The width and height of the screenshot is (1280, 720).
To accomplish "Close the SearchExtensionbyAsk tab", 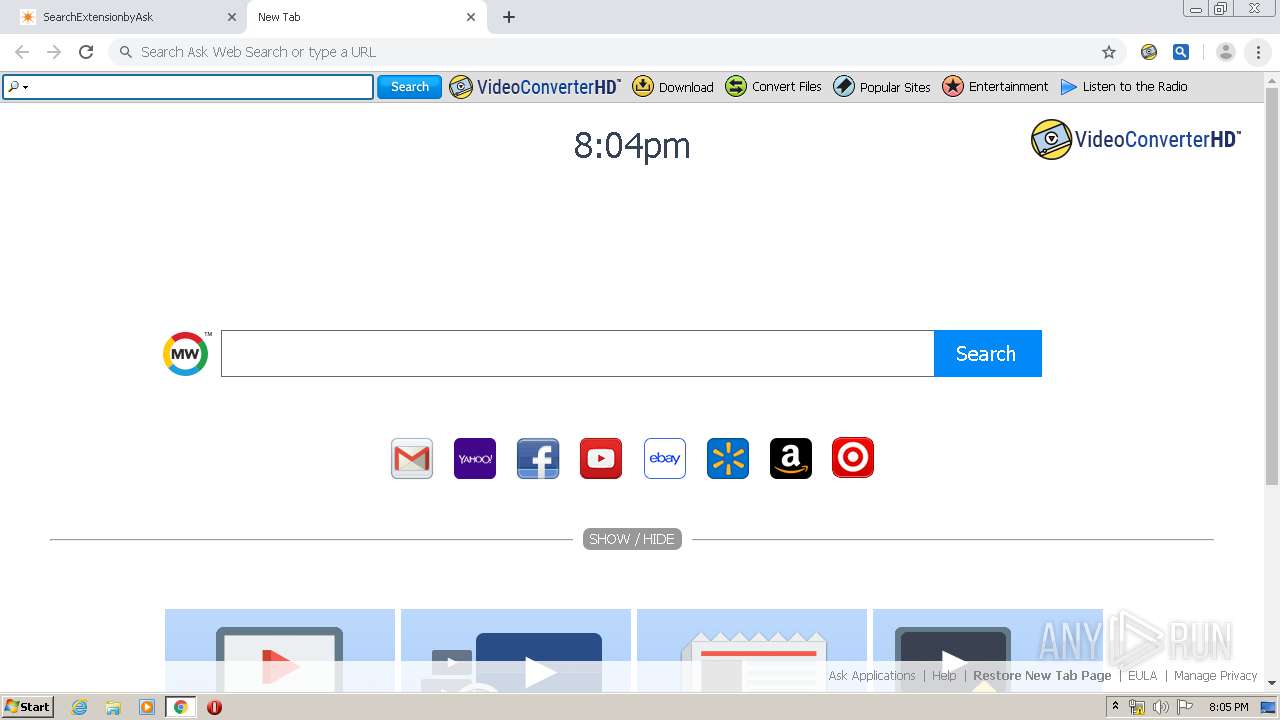I will [232, 17].
